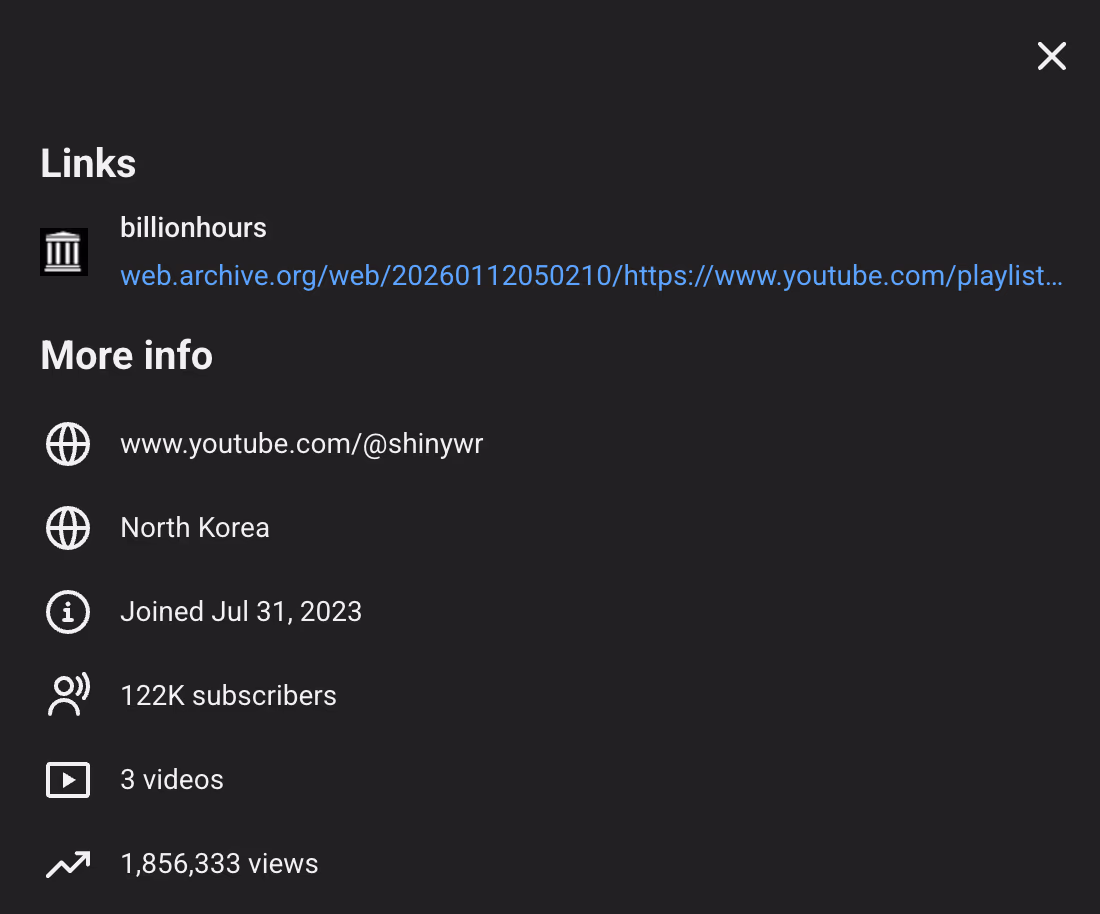Click the info icon next to join date
This screenshot has width=1100, height=914.
(x=68, y=612)
